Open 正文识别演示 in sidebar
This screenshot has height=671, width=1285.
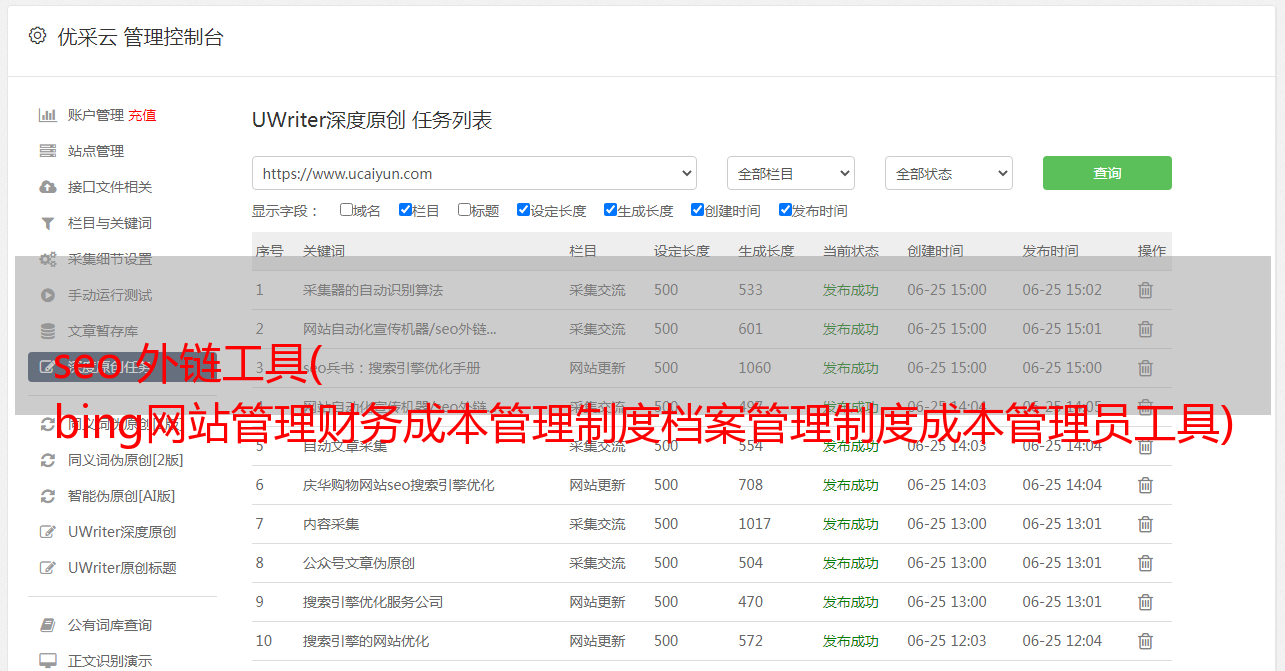(x=110, y=661)
